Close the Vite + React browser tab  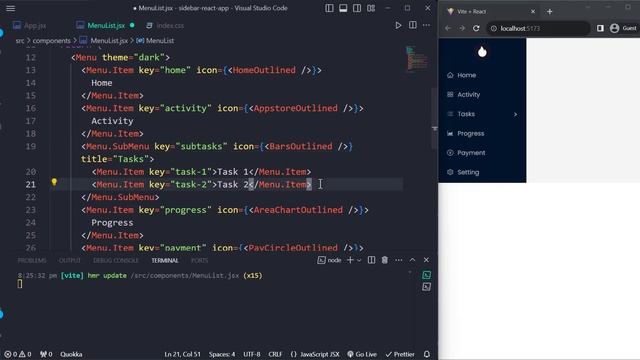click(x=533, y=11)
